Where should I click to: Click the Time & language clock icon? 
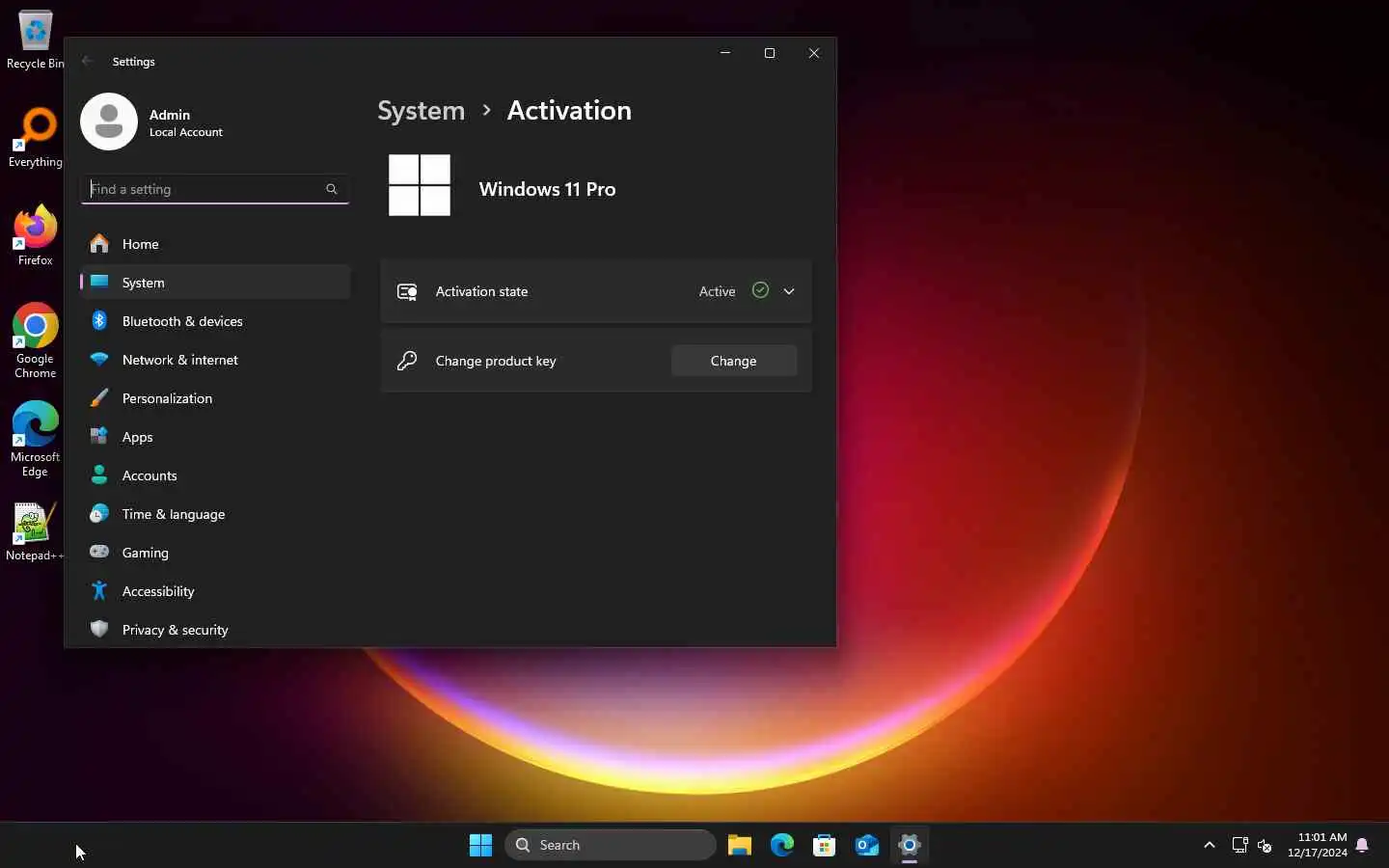[99, 513]
